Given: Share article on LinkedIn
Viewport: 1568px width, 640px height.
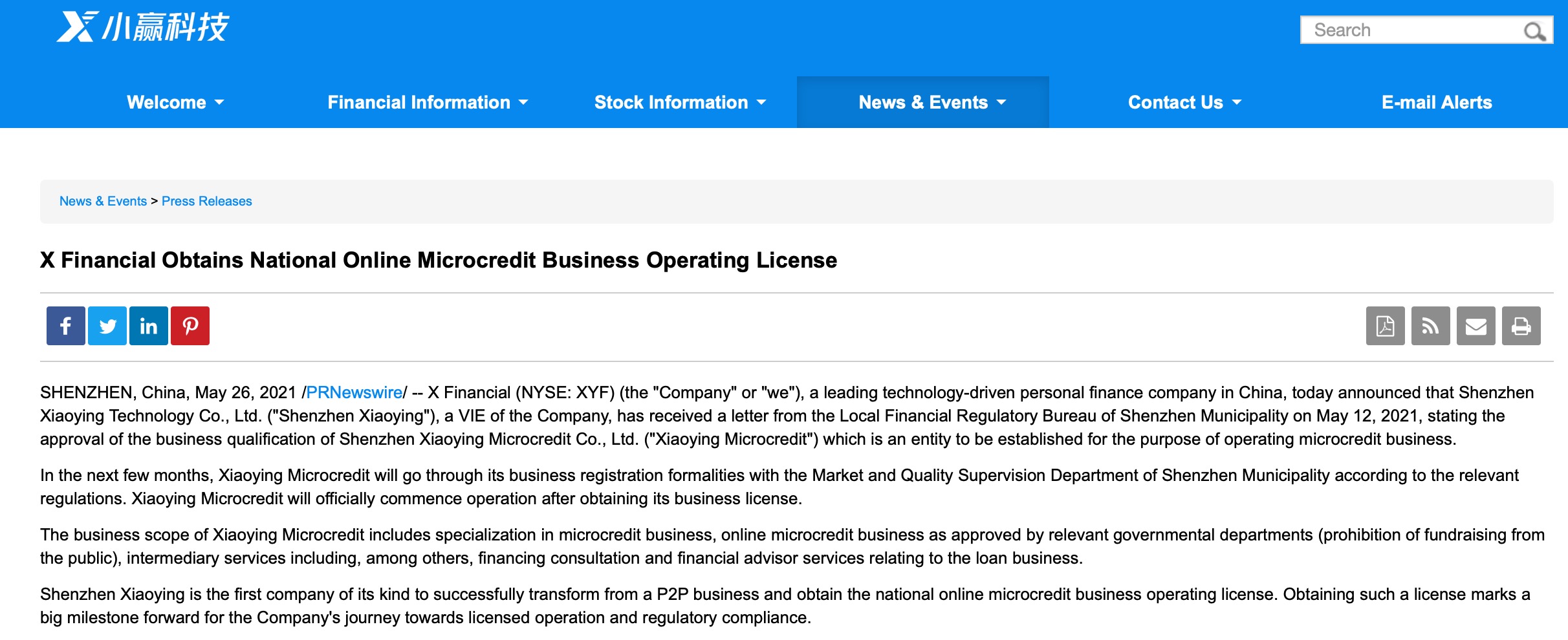Looking at the screenshot, I should [x=149, y=326].
